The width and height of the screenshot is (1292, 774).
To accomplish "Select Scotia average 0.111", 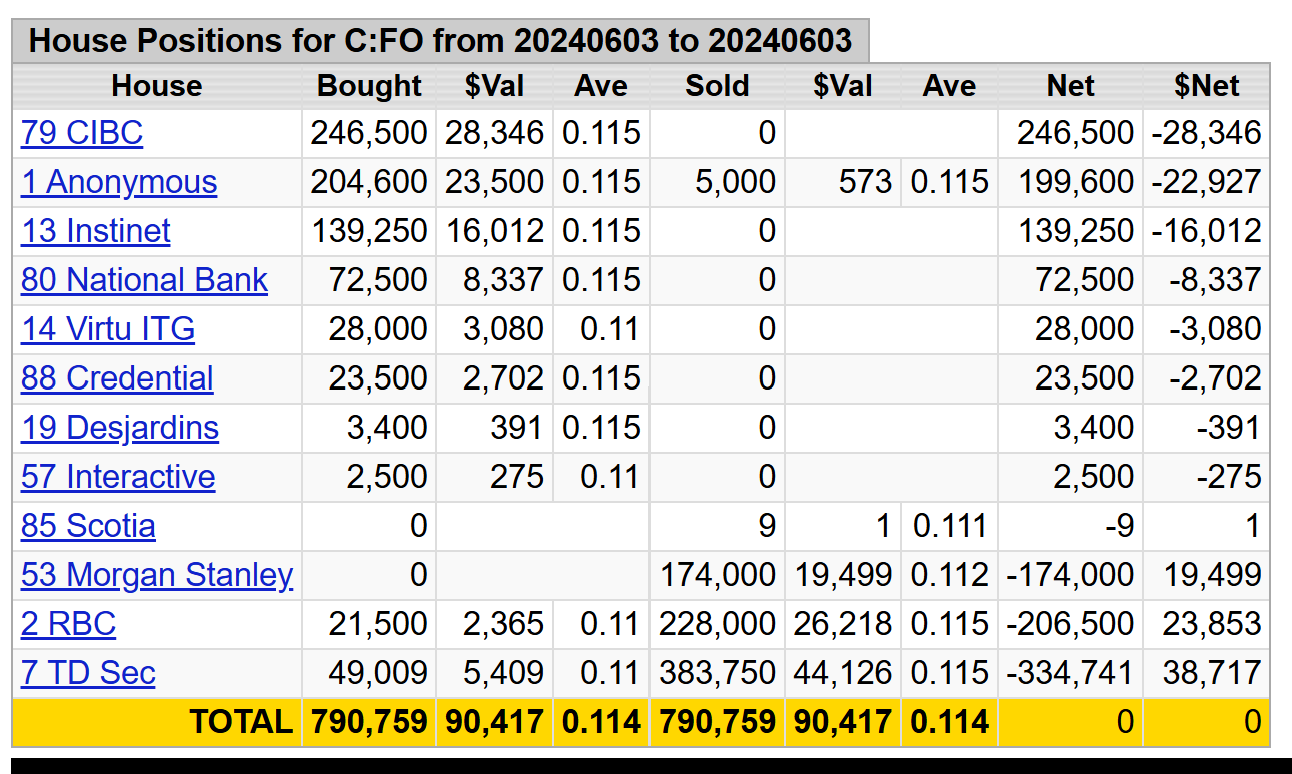I will pos(949,526).
